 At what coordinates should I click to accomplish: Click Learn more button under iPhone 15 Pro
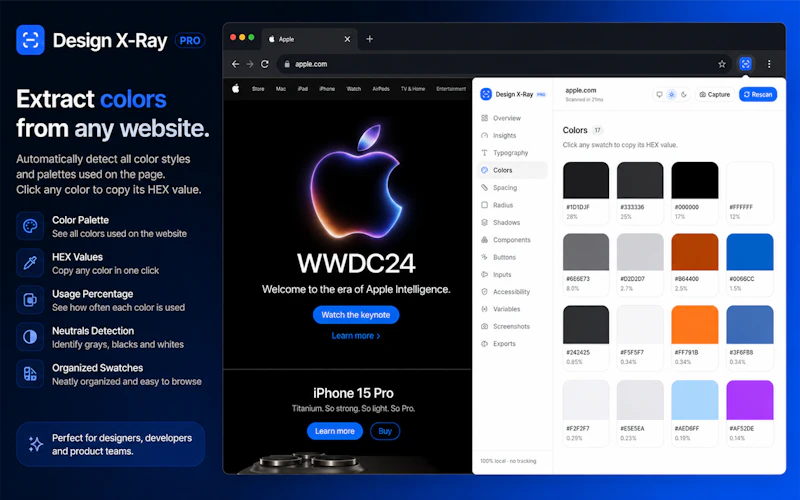(x=335, y=431)
